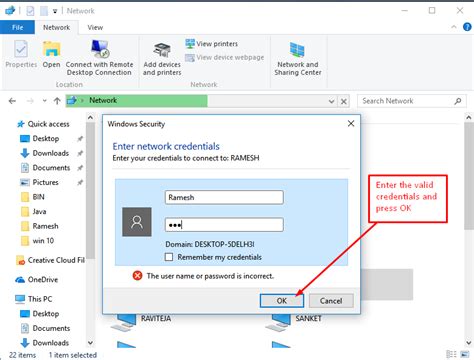The width and height of the screenshot is (474, 360).
Task: Click main pane scroll up arrow
Action: click(x=469, y=117)
